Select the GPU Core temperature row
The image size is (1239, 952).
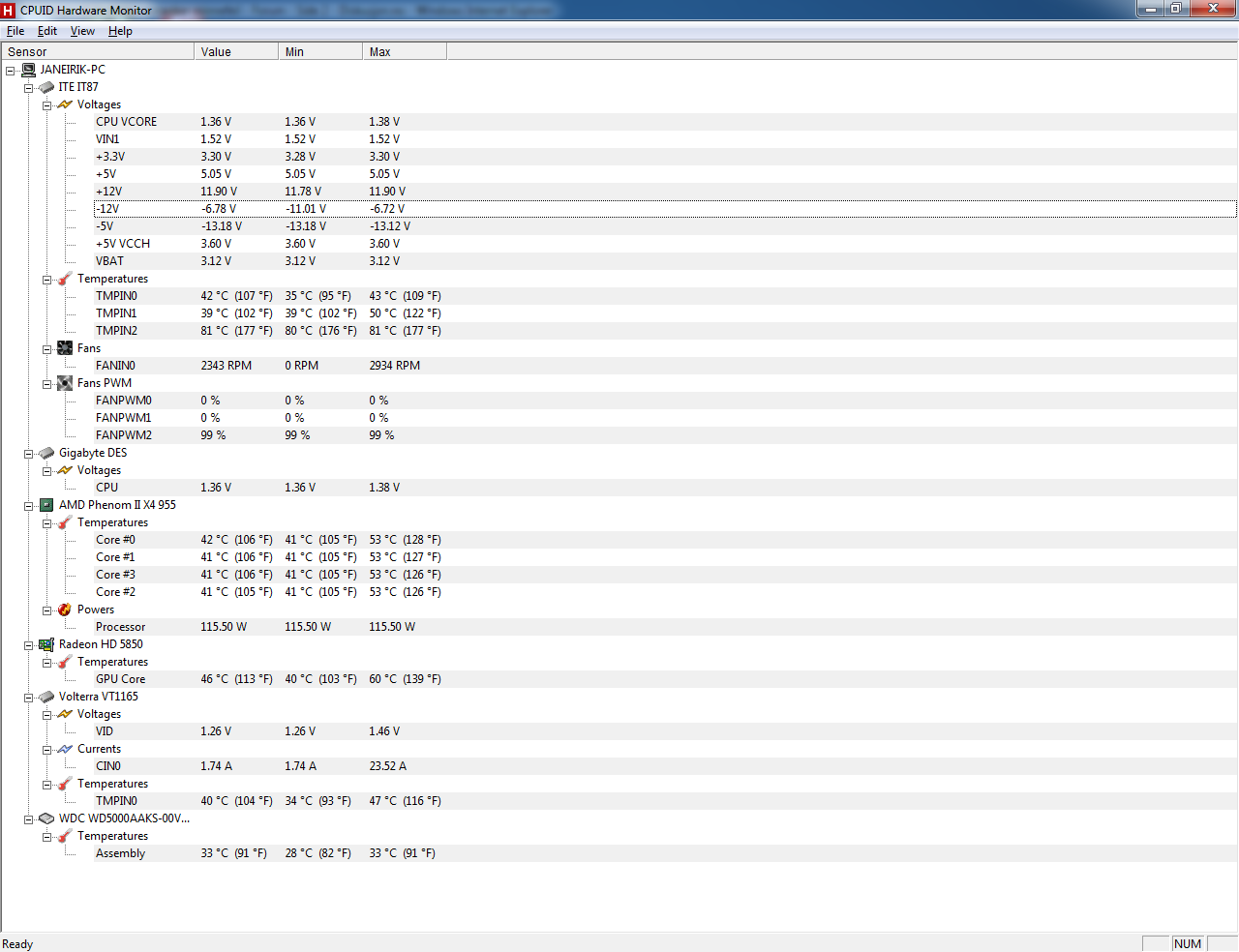(665, 679)
